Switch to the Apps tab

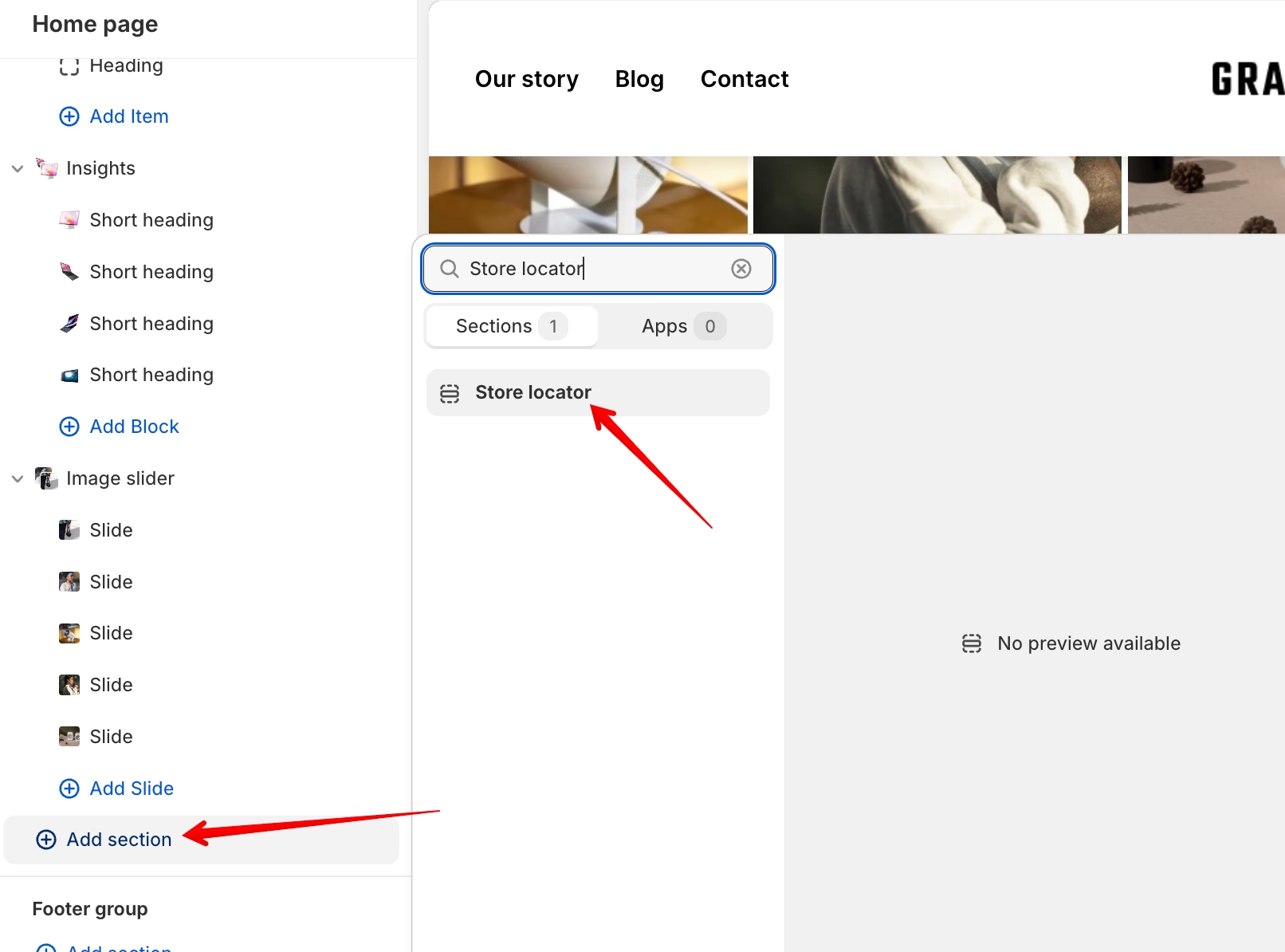[683, 326]
